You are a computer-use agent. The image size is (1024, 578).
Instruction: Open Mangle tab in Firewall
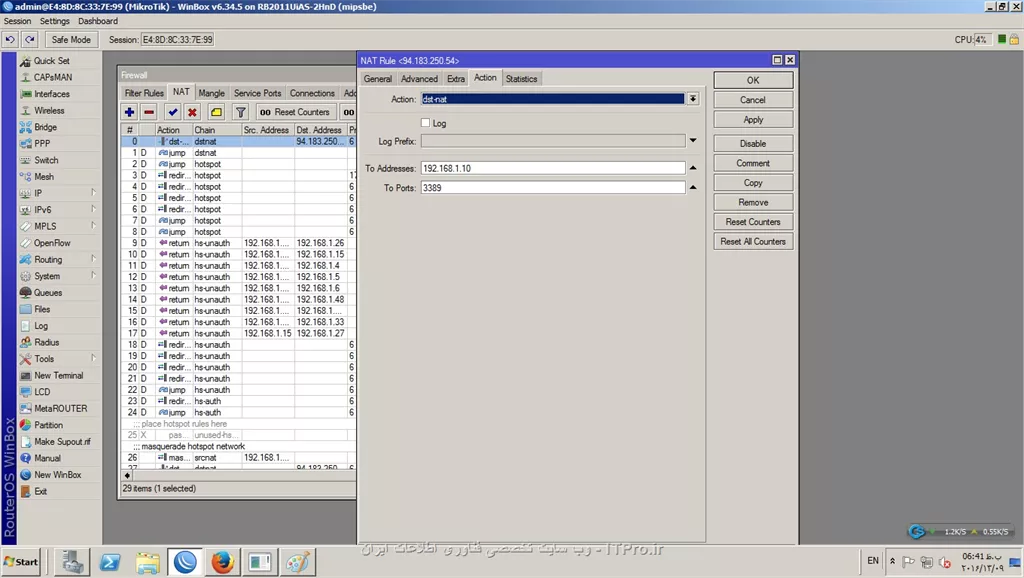point(212,93)
